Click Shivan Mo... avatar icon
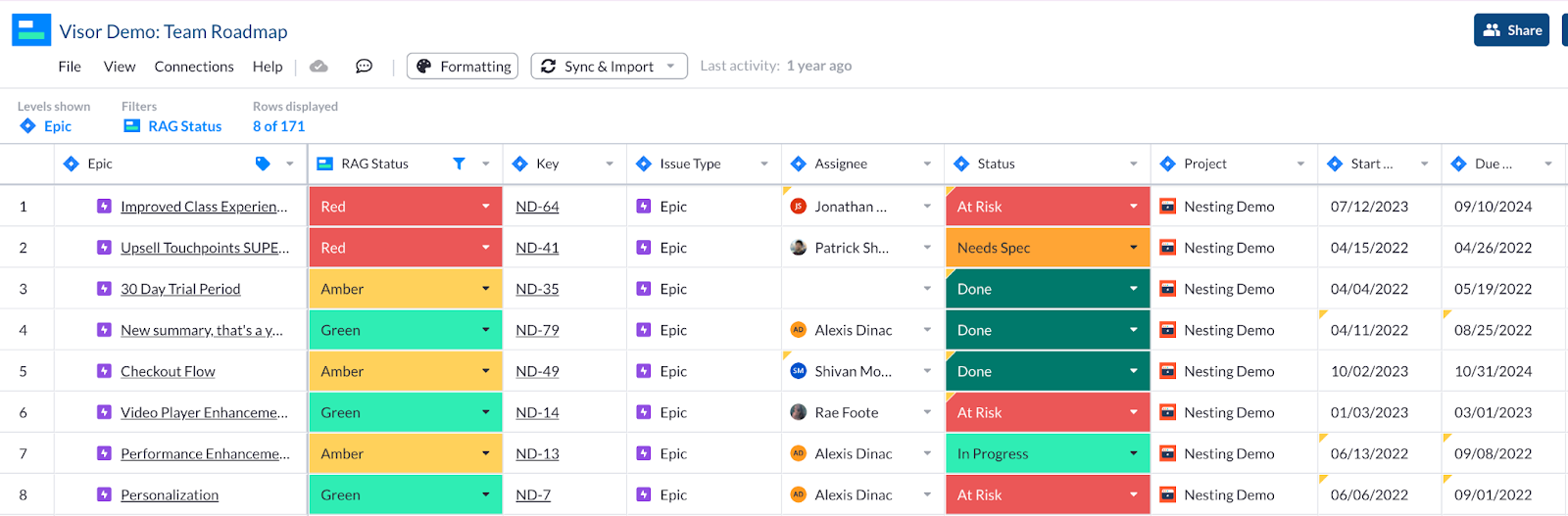 click(799, 371)
